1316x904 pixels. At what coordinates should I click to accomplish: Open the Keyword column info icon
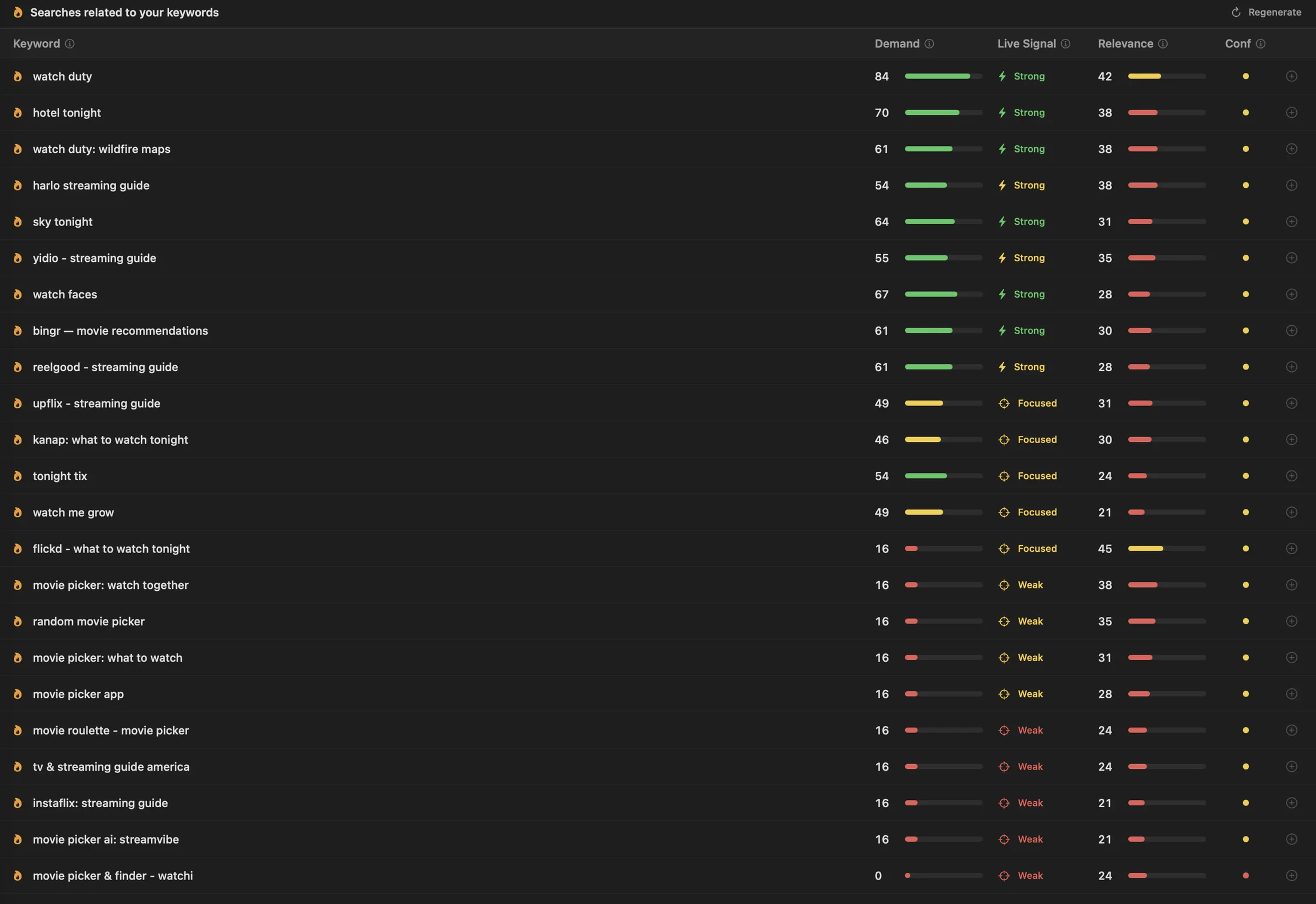pyautogui.click(x=69, y=44)
